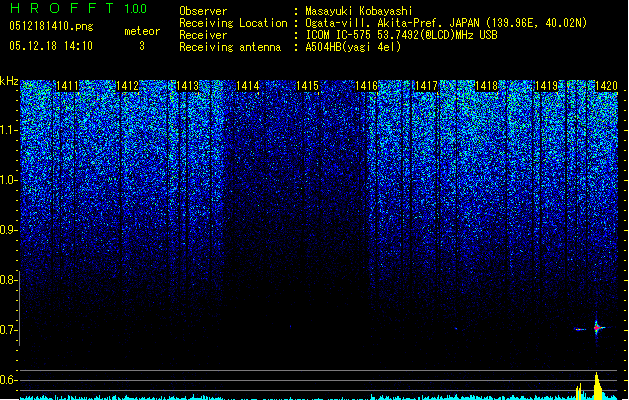Viewport: 629px width, 400px height.
Task: Click time marker 1412
Action: [127, 86]
